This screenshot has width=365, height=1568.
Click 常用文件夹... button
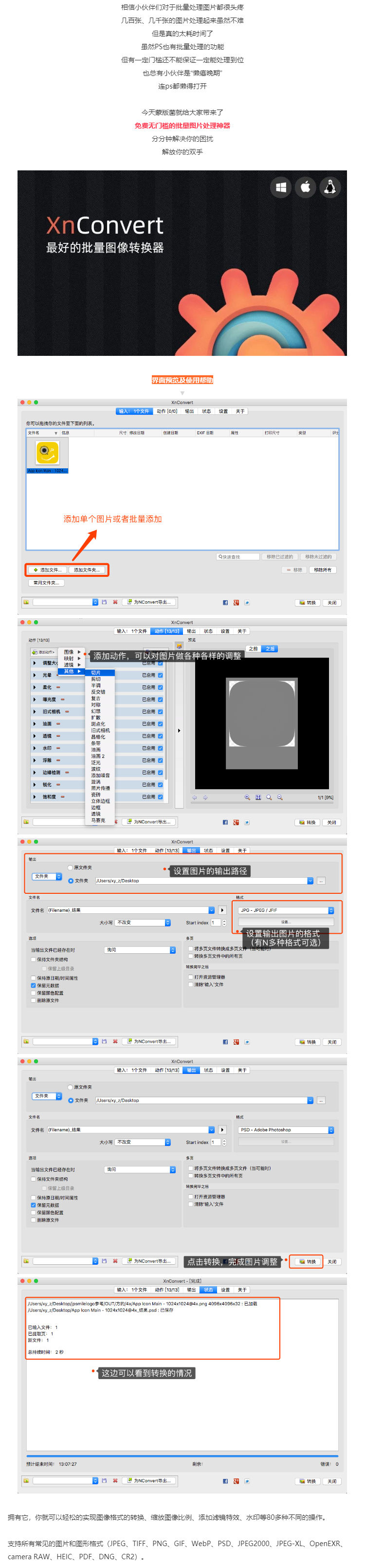pyautogui.click(x=46, y=583)
